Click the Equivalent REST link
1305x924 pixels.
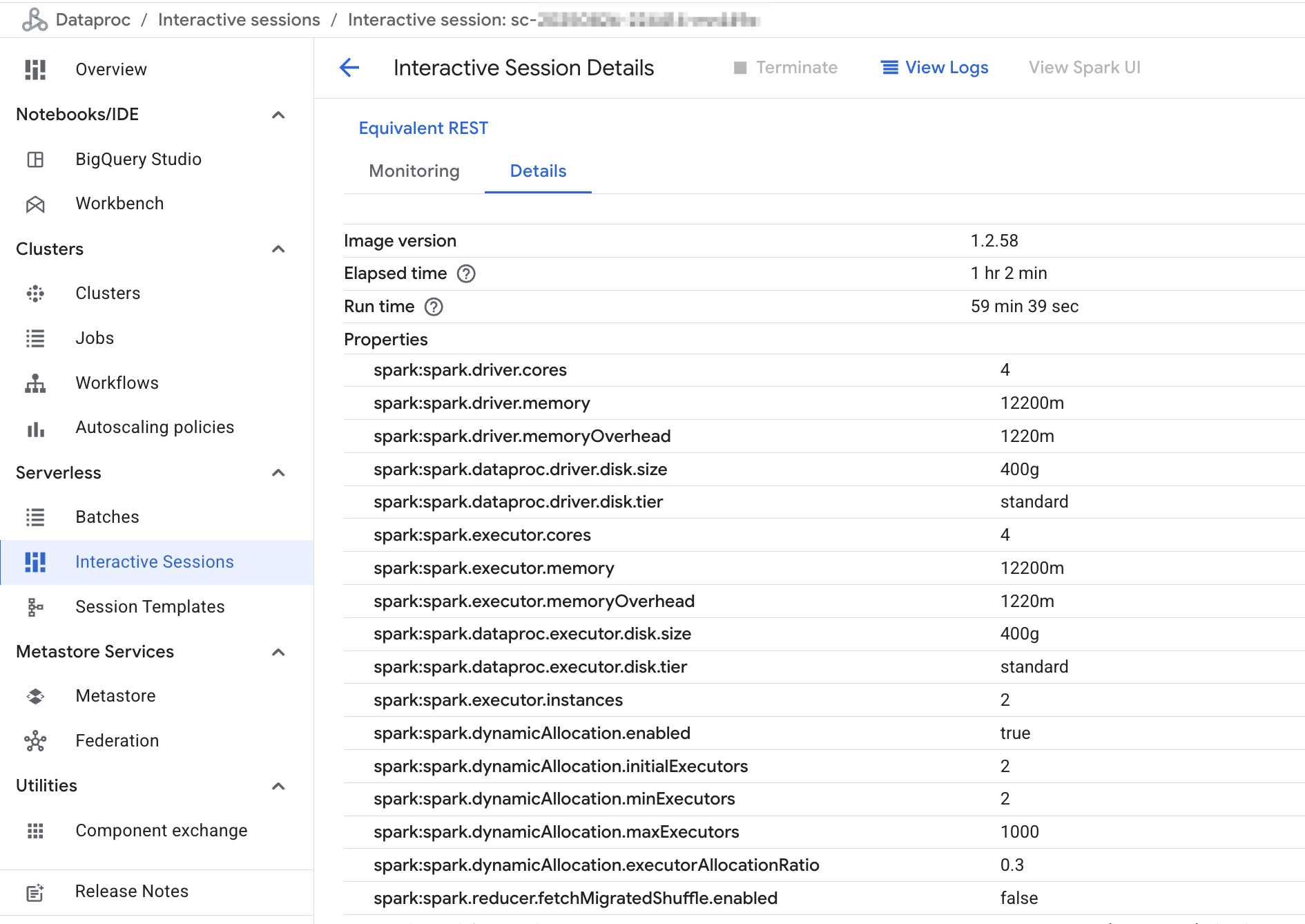423,128
